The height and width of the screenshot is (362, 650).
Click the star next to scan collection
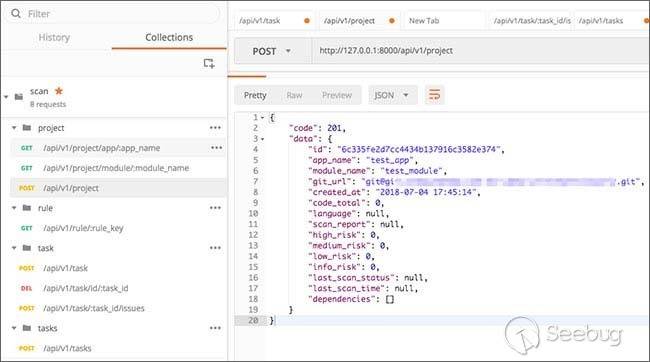(x=59, y=90)
